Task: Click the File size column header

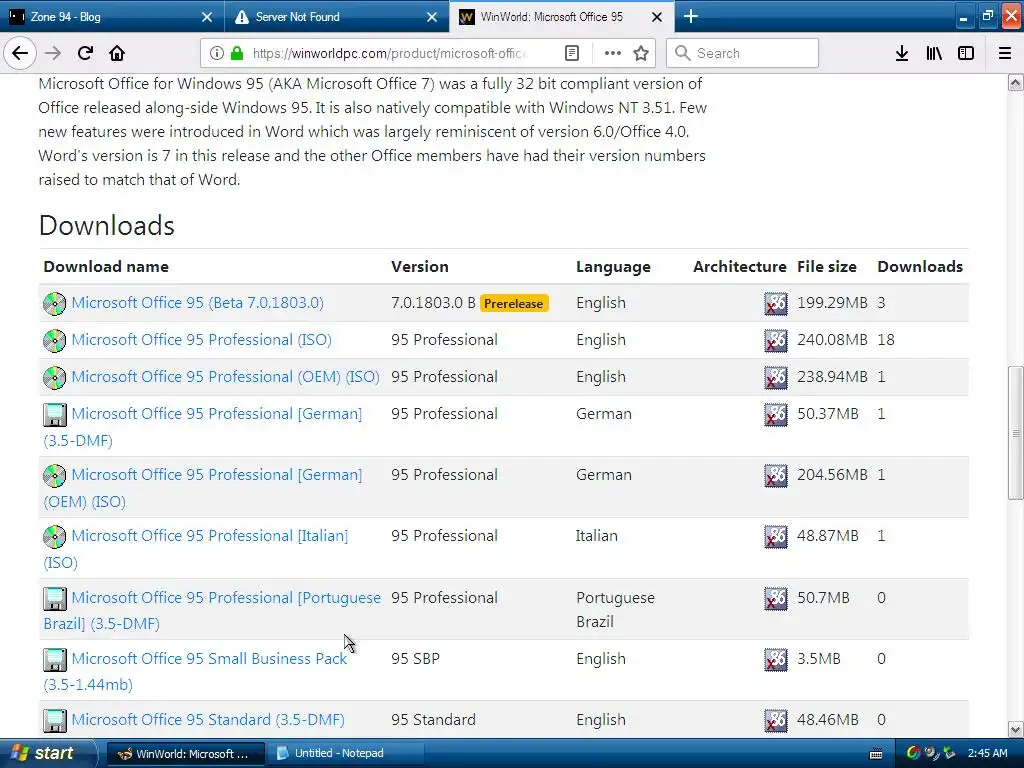Action: (x=827, y=266)
